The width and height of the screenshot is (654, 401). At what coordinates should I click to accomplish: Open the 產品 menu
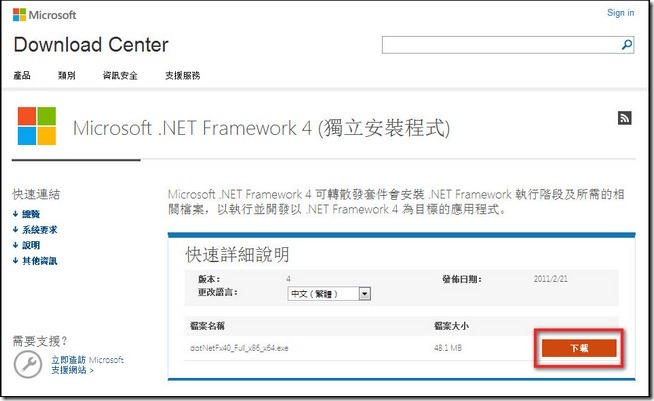(x=22, y=76)
